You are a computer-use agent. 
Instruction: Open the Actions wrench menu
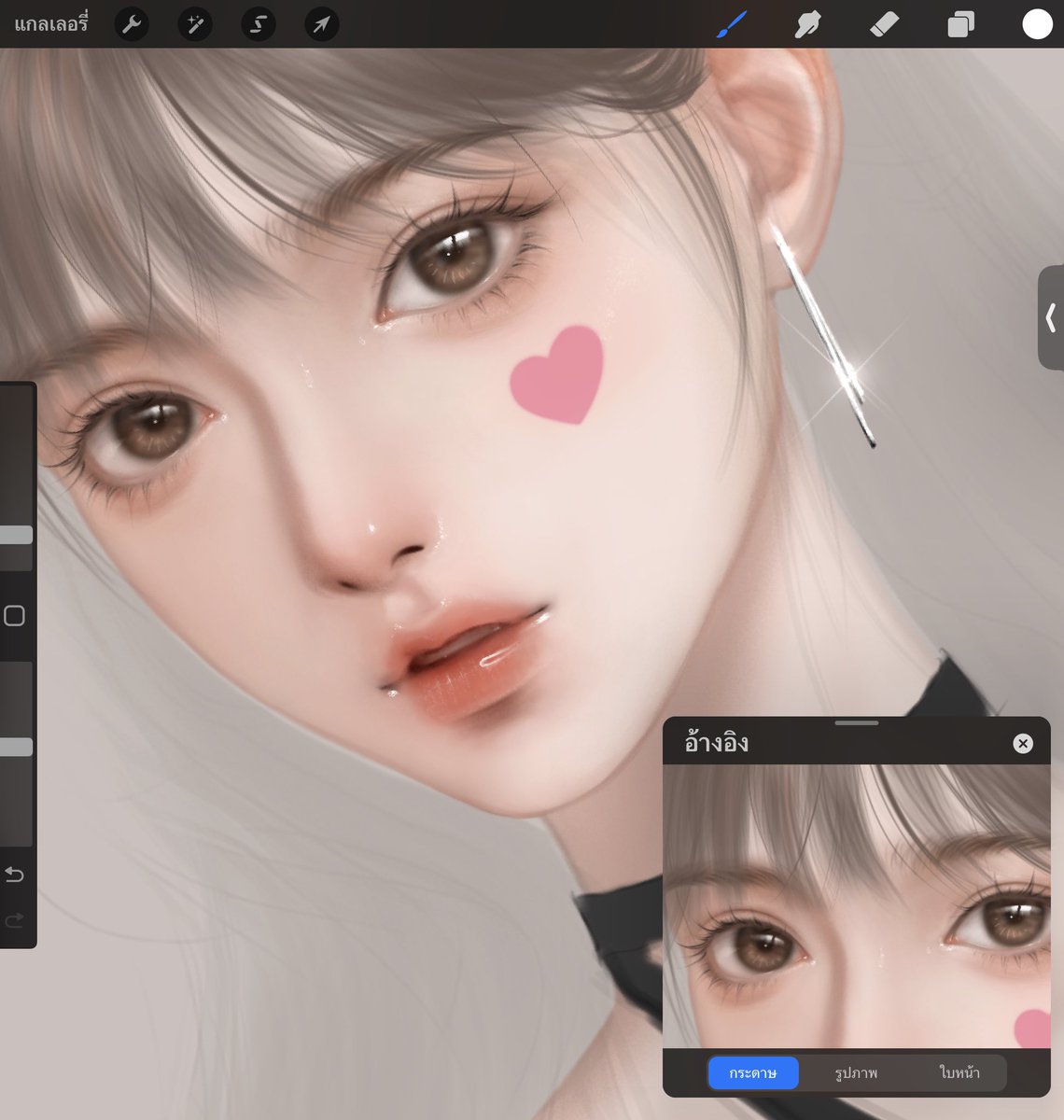tap(131, 24)
